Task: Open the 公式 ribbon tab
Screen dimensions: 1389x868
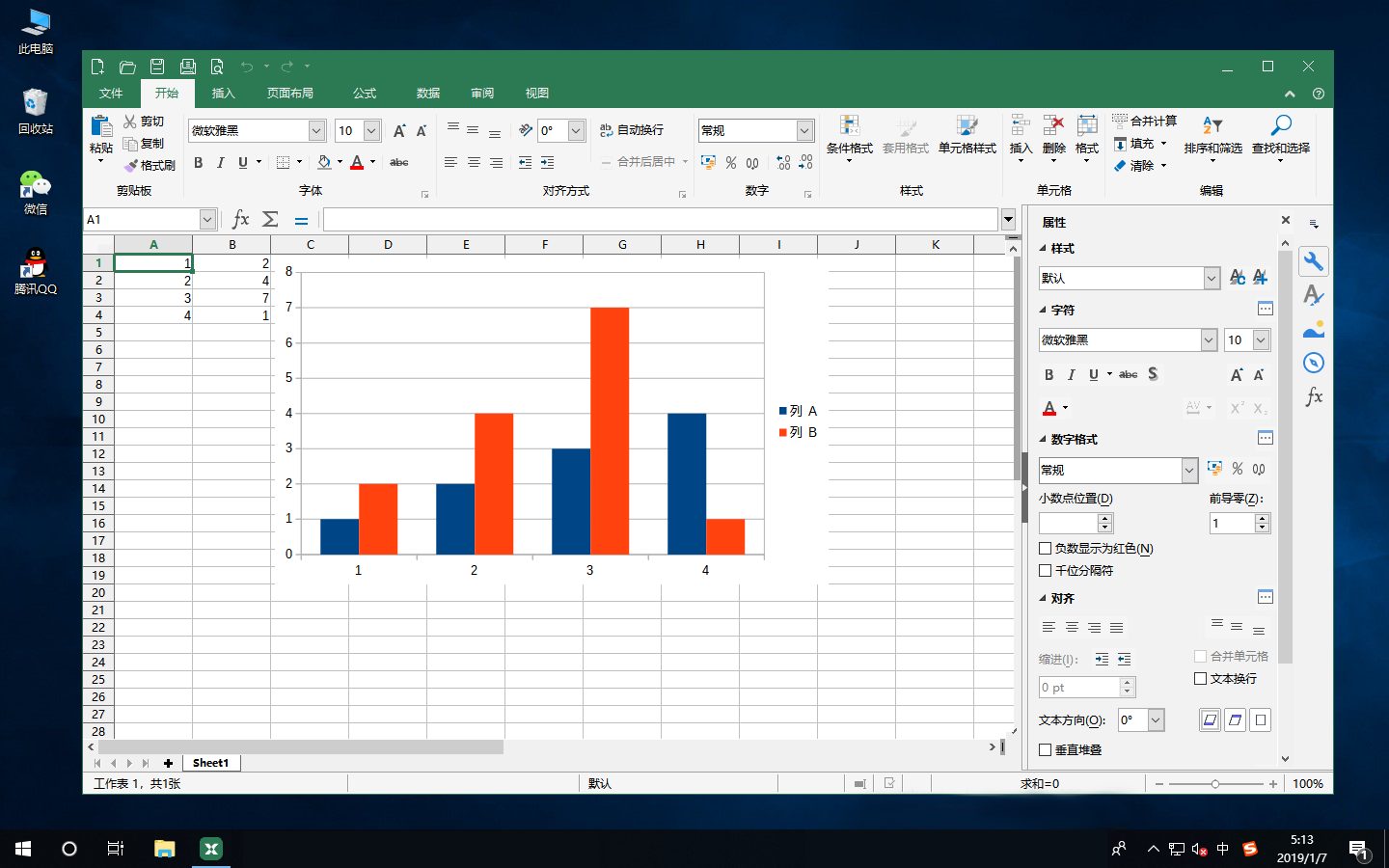Action: (365, 94)
